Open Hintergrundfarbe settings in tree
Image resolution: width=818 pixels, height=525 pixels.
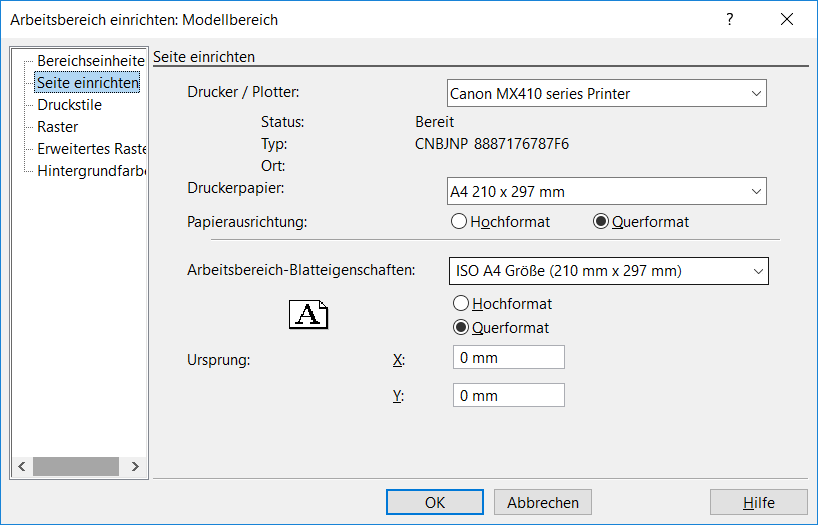(x=91, y=171)
